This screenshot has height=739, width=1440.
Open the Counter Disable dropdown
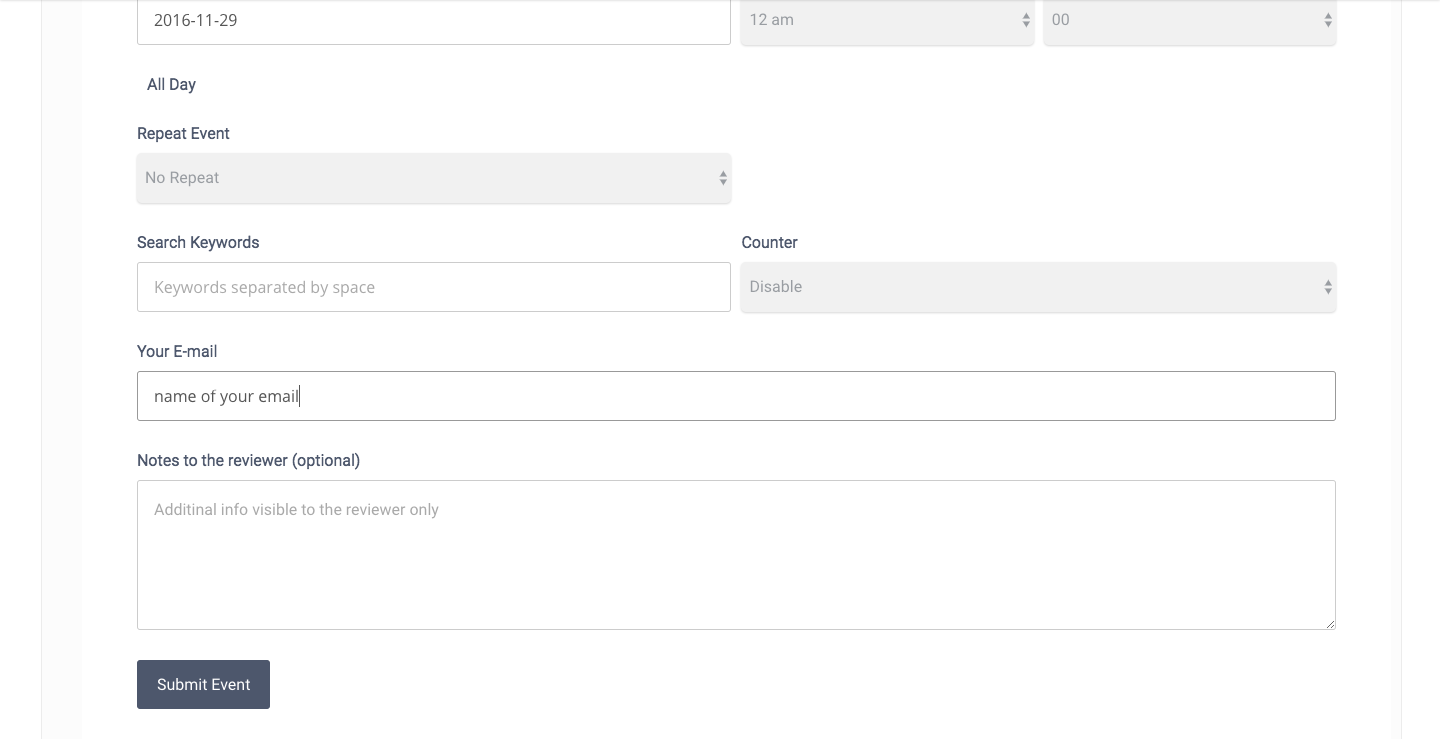[1038, 287]
